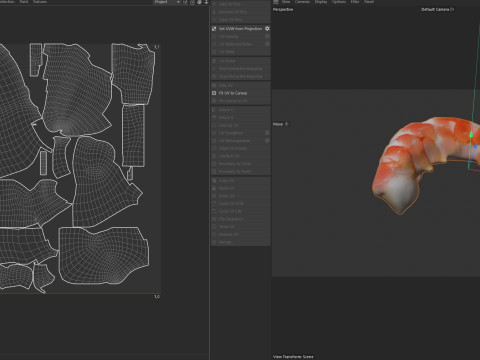Click the green Y-axis move handle

pos(471,134)
